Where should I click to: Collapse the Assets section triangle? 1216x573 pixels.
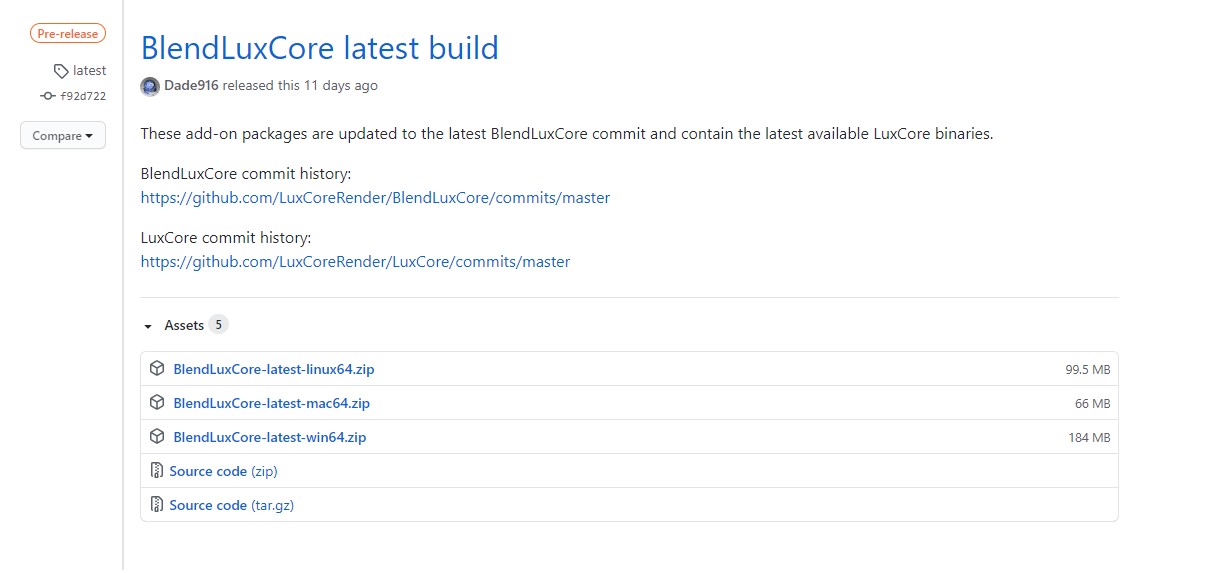coord(148,326)
